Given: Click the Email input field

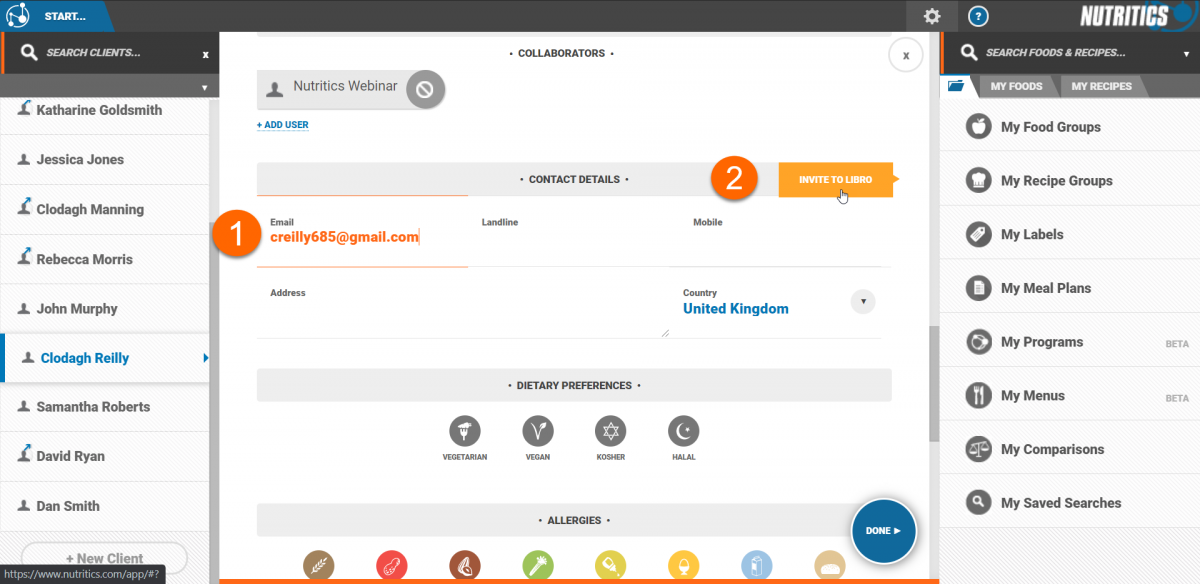Looking at the screenshot, I should [360, 238].
